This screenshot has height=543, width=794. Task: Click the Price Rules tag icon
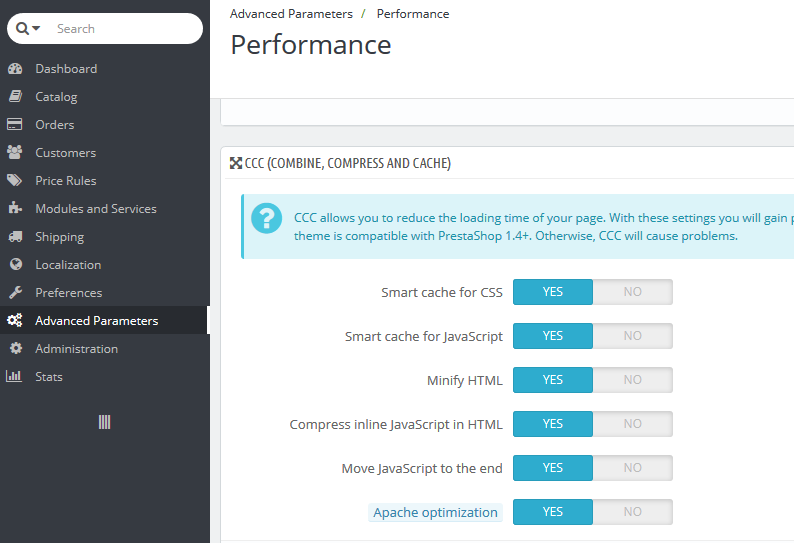(15, 181)
